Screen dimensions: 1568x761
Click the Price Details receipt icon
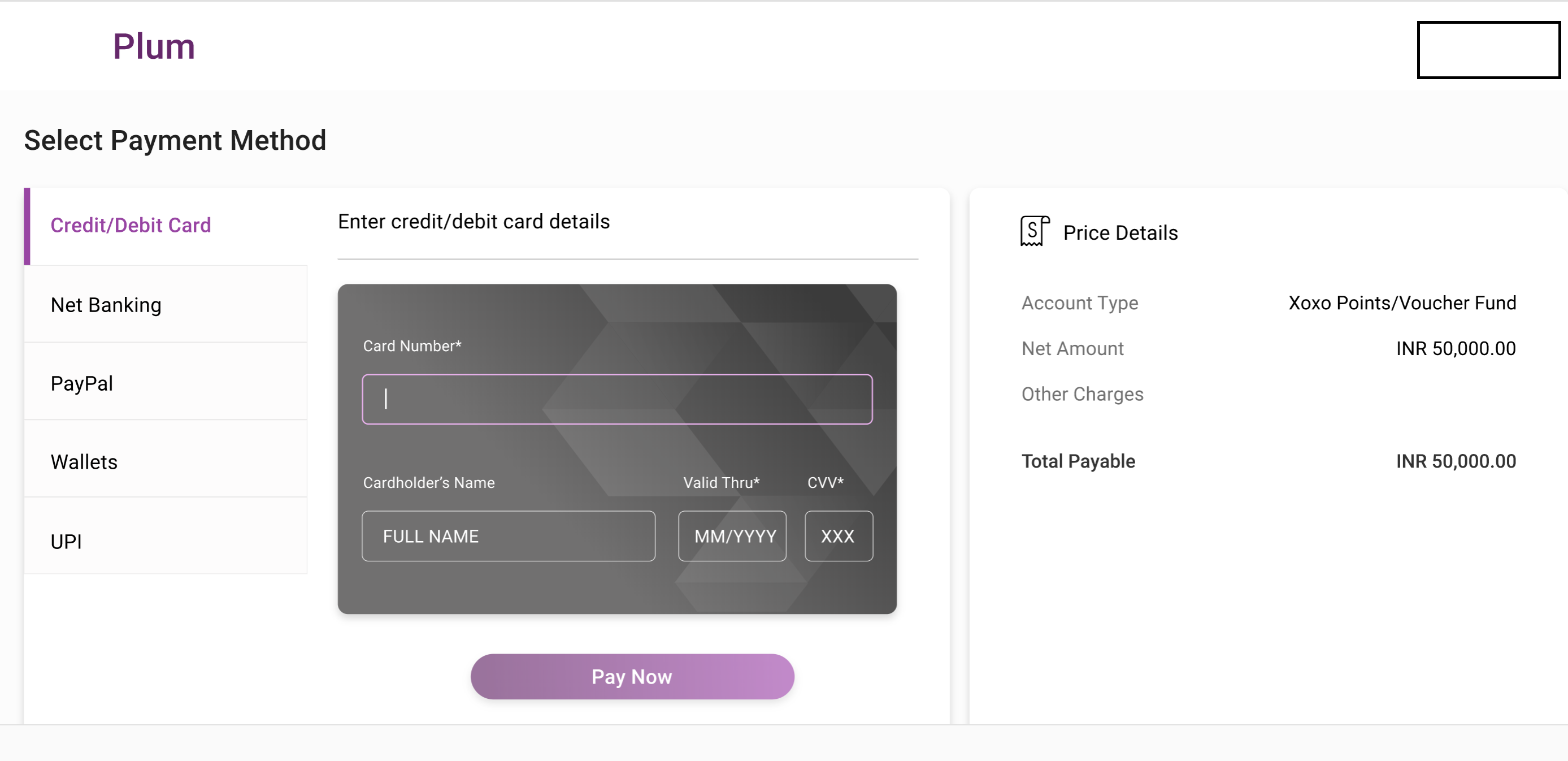(x=1033, y=232)
